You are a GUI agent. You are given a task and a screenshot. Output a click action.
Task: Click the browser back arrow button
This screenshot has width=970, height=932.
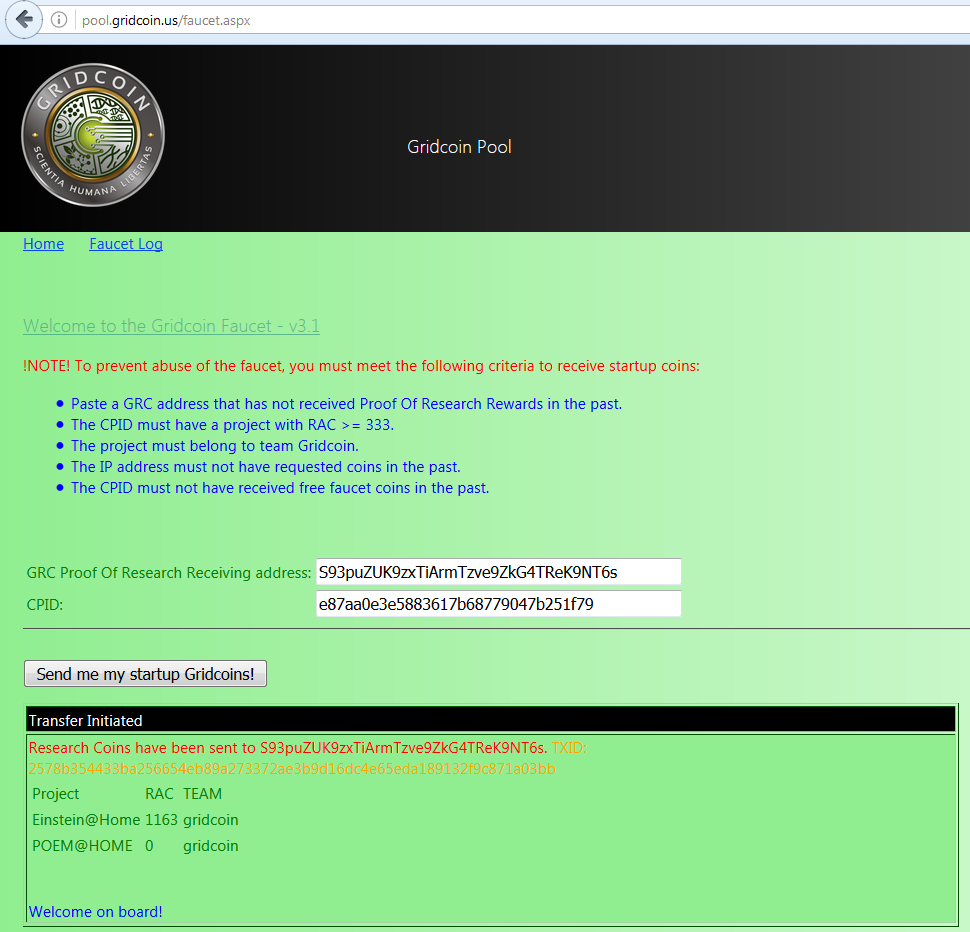(x=24, y=20)
